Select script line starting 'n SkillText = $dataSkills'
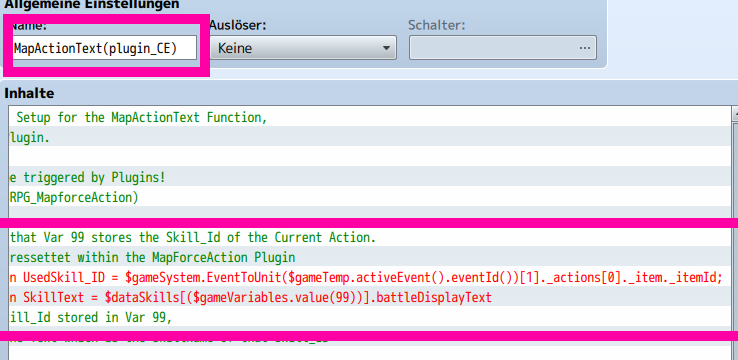Viewport: 738px width, 360px height. point(370,297)
